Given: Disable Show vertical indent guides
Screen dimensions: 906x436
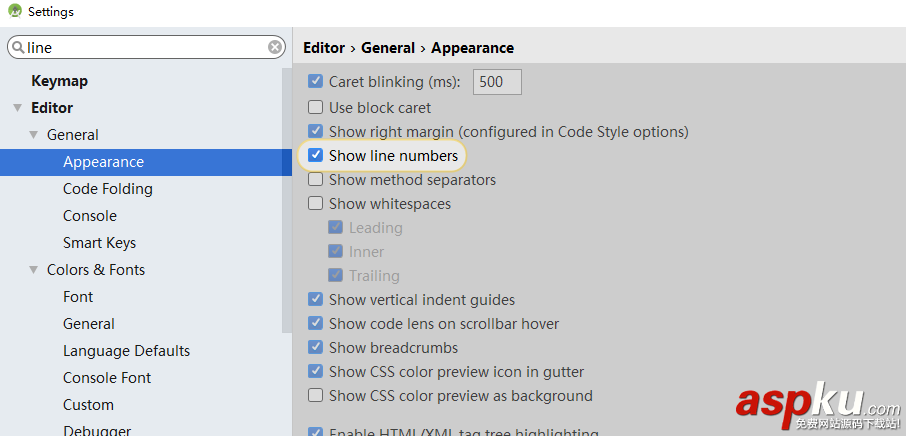Looking at the screenshot, I should 316,300.
